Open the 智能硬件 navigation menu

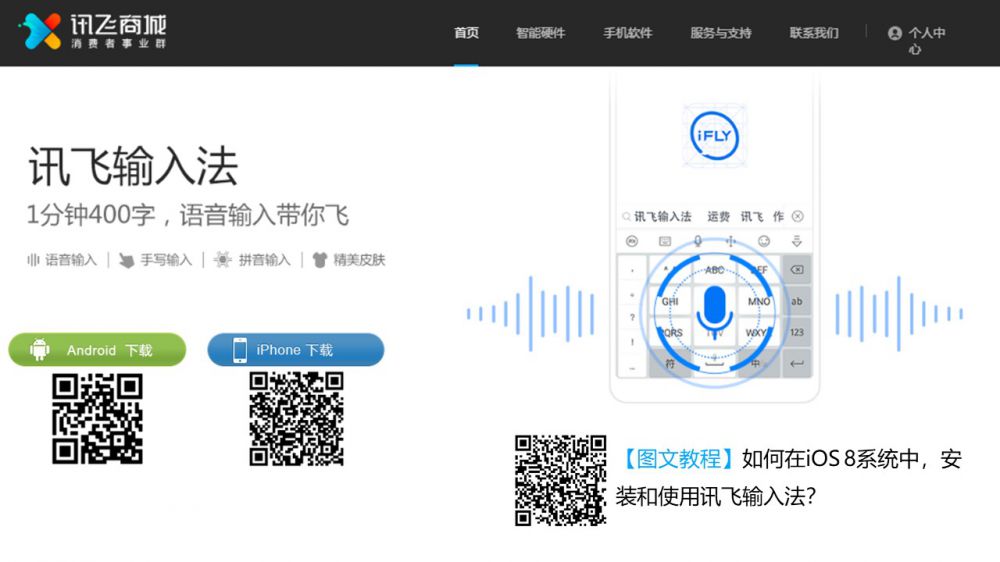pyautogui.click(x=540, y=33)
